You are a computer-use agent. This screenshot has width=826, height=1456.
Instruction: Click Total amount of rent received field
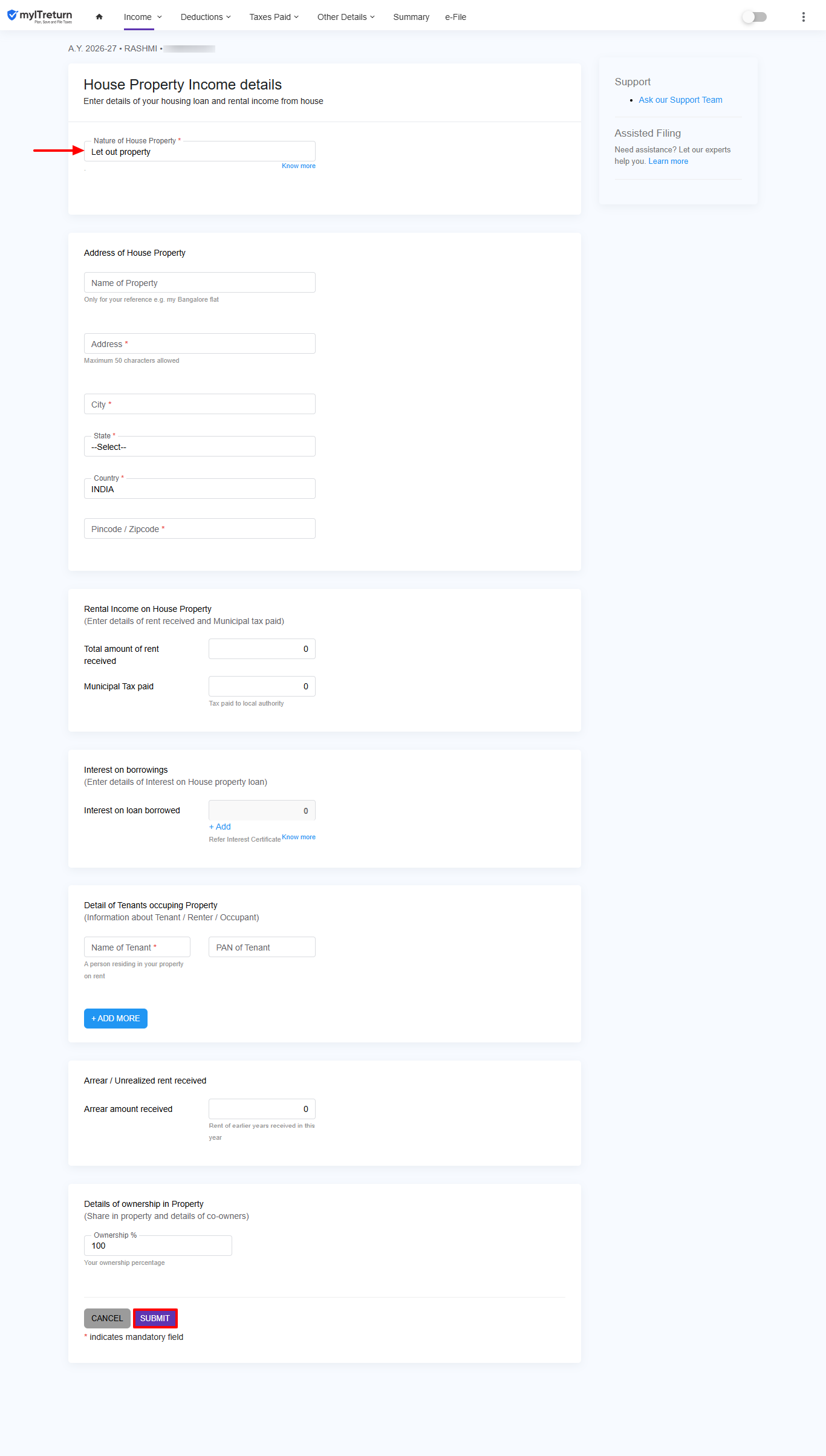click(262, 649)
